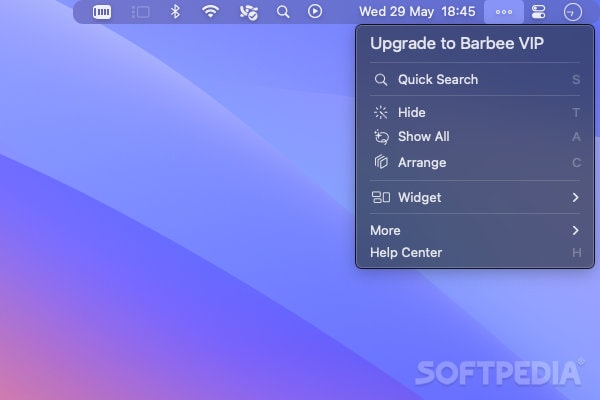Expand the Widget submenu chevron
The height and width of the screenshot is (400, 600).
coord(576,198)
